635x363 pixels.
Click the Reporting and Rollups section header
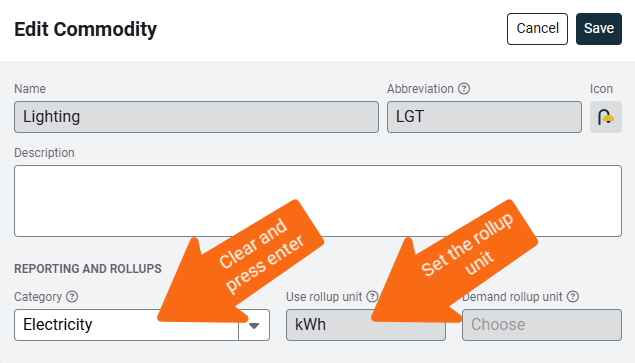pyautogui.click(x=88, y=269)
